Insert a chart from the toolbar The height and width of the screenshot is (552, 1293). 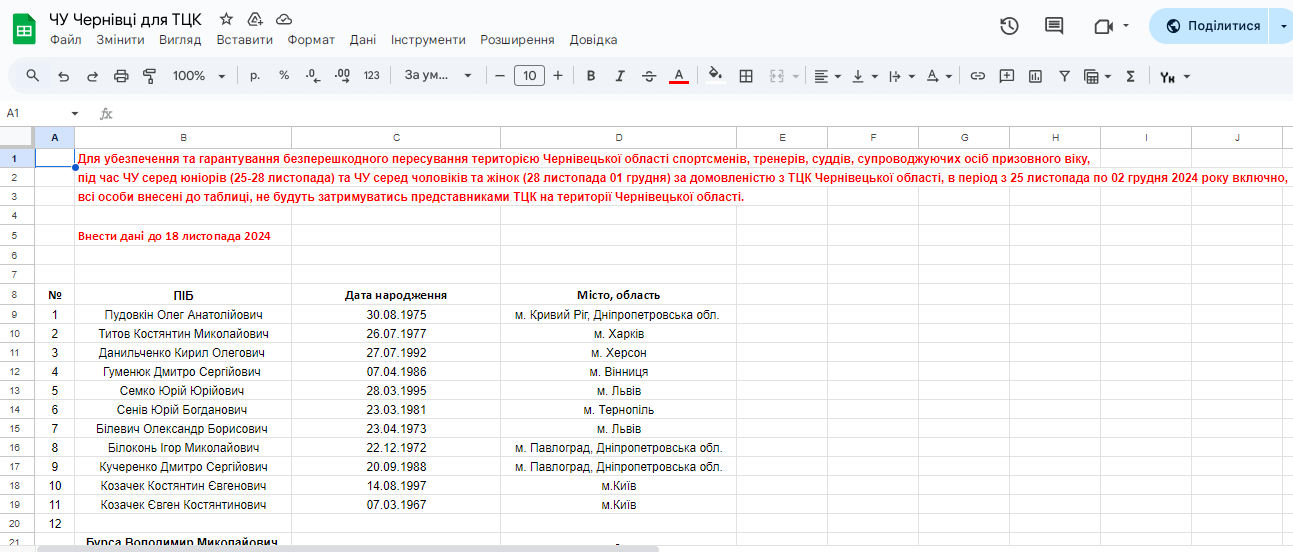coord(1035,76)
